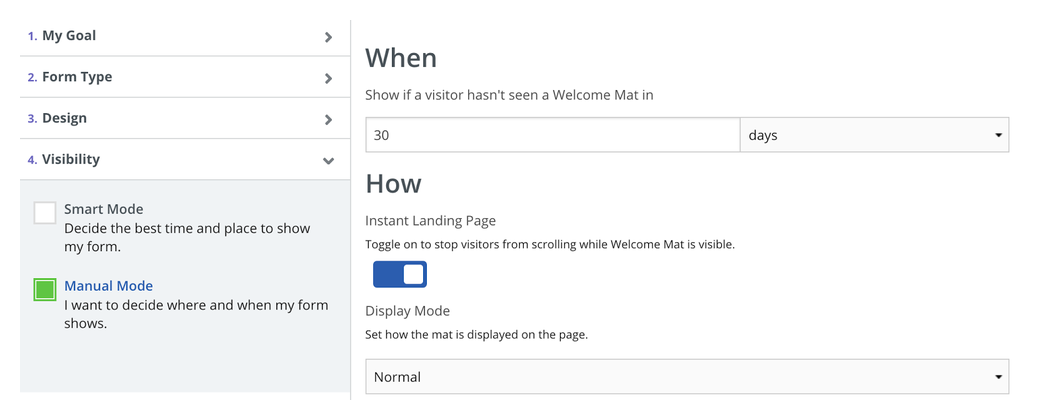
Task: Click the Smart Mode label text
Action: [x=103, y=209]
